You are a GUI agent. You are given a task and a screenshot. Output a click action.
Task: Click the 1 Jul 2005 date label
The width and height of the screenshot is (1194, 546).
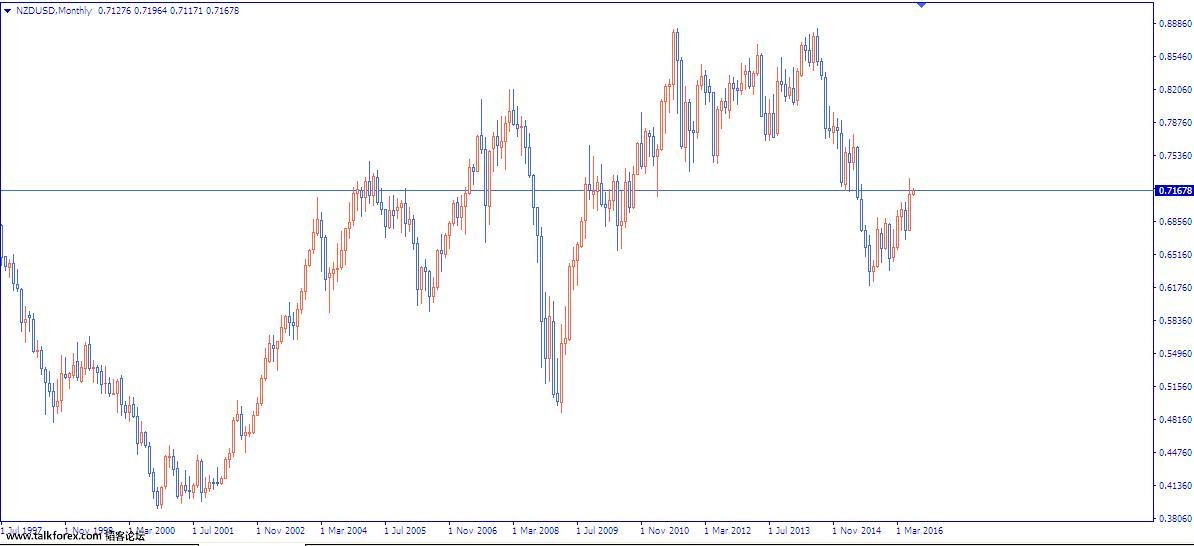point(404,529)
